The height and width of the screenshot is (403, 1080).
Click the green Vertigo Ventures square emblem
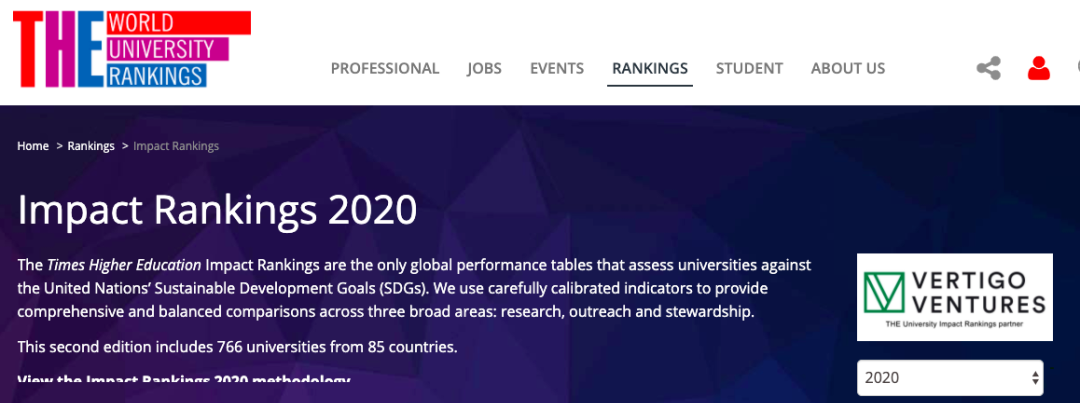click(x=885, y=292)
